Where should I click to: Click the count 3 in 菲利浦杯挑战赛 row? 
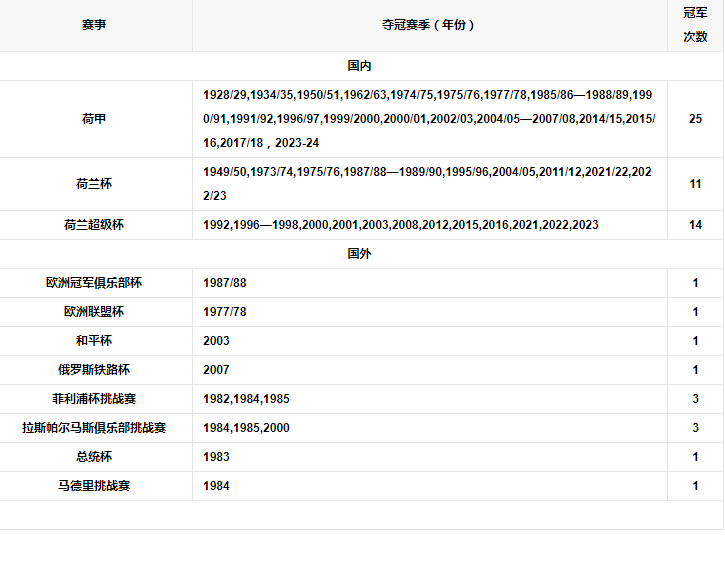click(x=695, y=399)
